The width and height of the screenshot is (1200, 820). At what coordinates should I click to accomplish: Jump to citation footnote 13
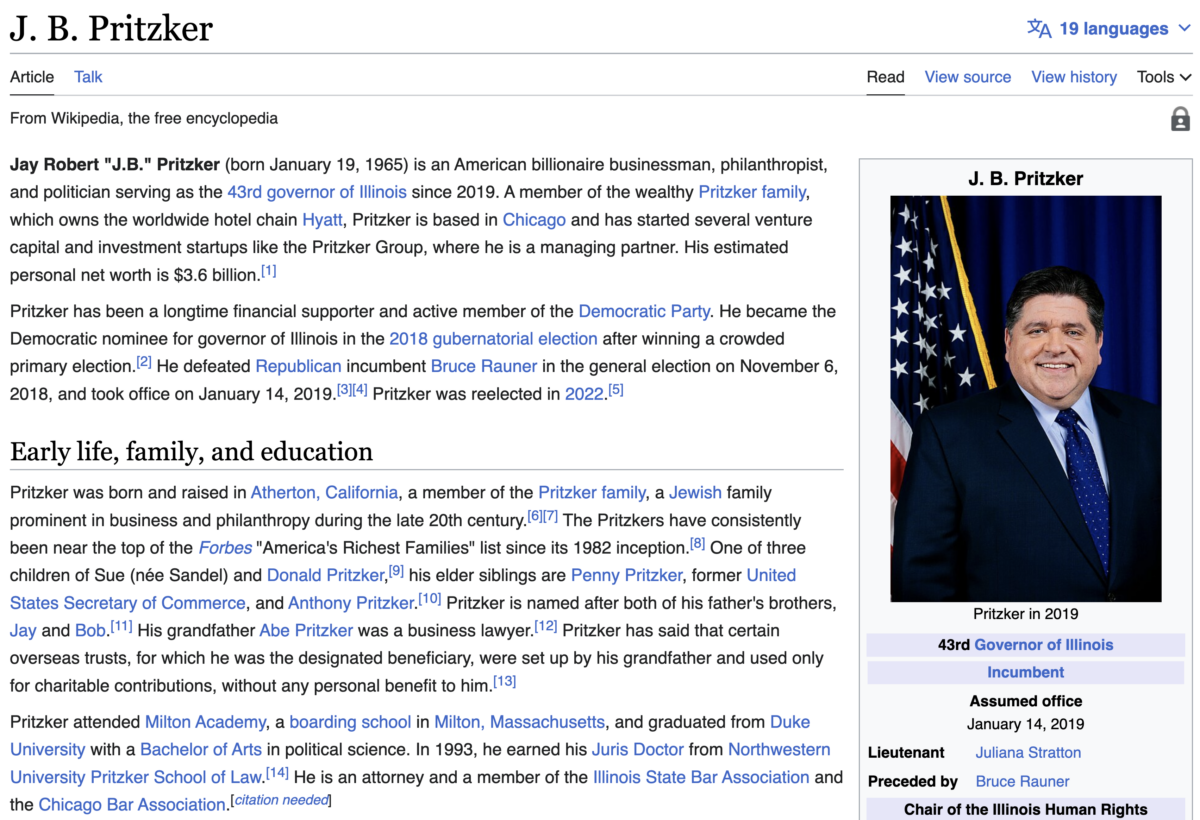505,681
